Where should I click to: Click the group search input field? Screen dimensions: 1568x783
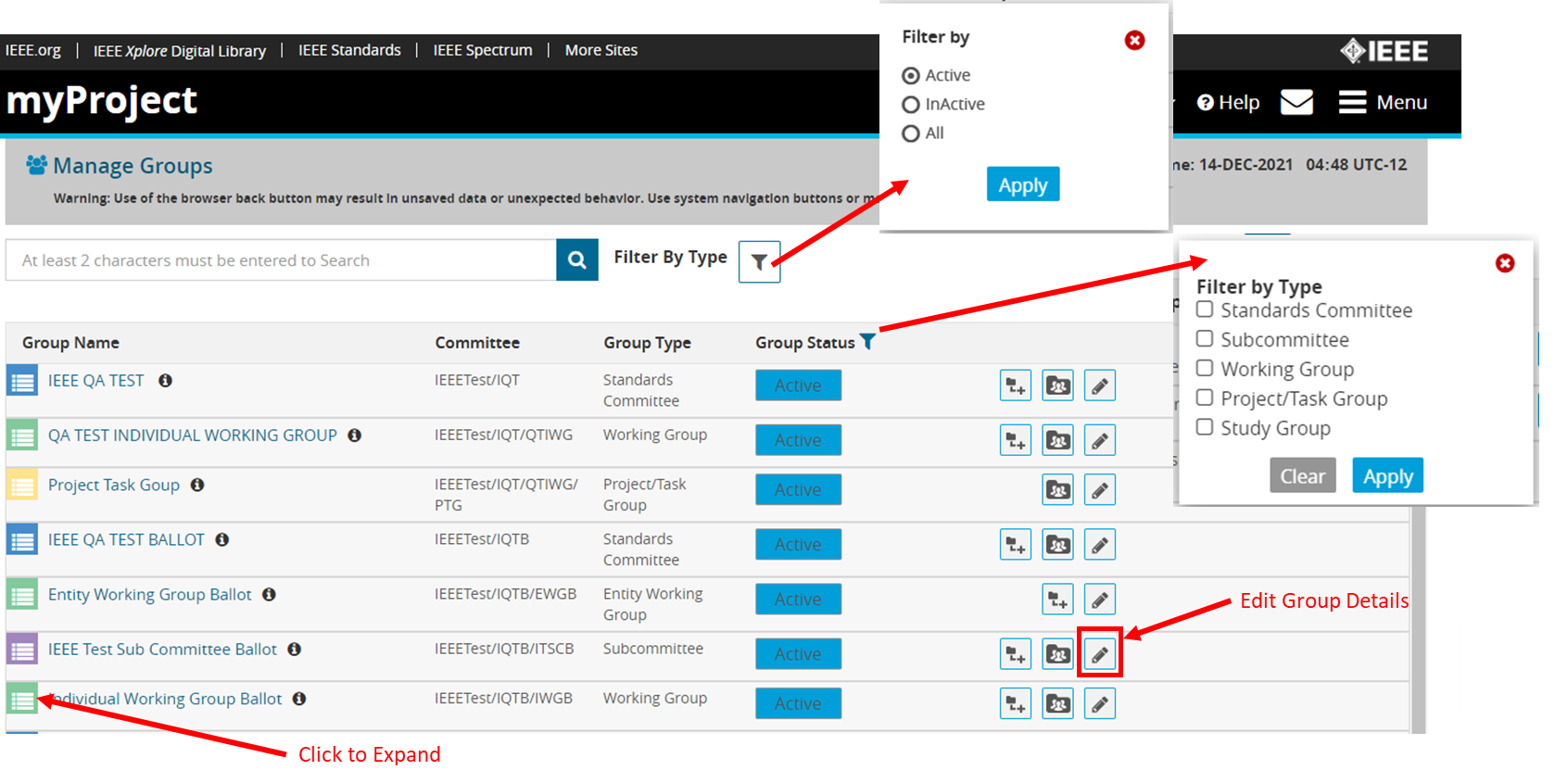click(x=282, y=260)
